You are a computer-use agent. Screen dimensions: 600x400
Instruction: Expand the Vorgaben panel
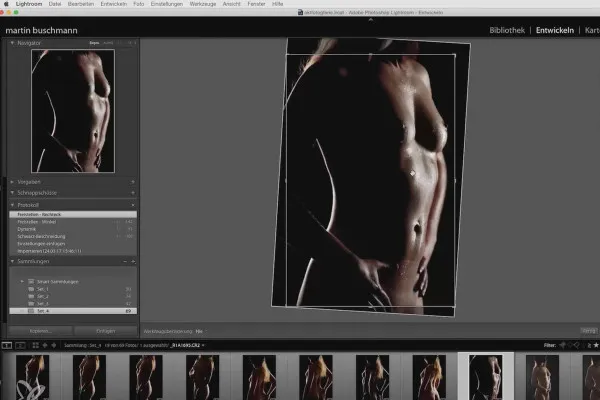pyautogui.click(x=12, y=182)
